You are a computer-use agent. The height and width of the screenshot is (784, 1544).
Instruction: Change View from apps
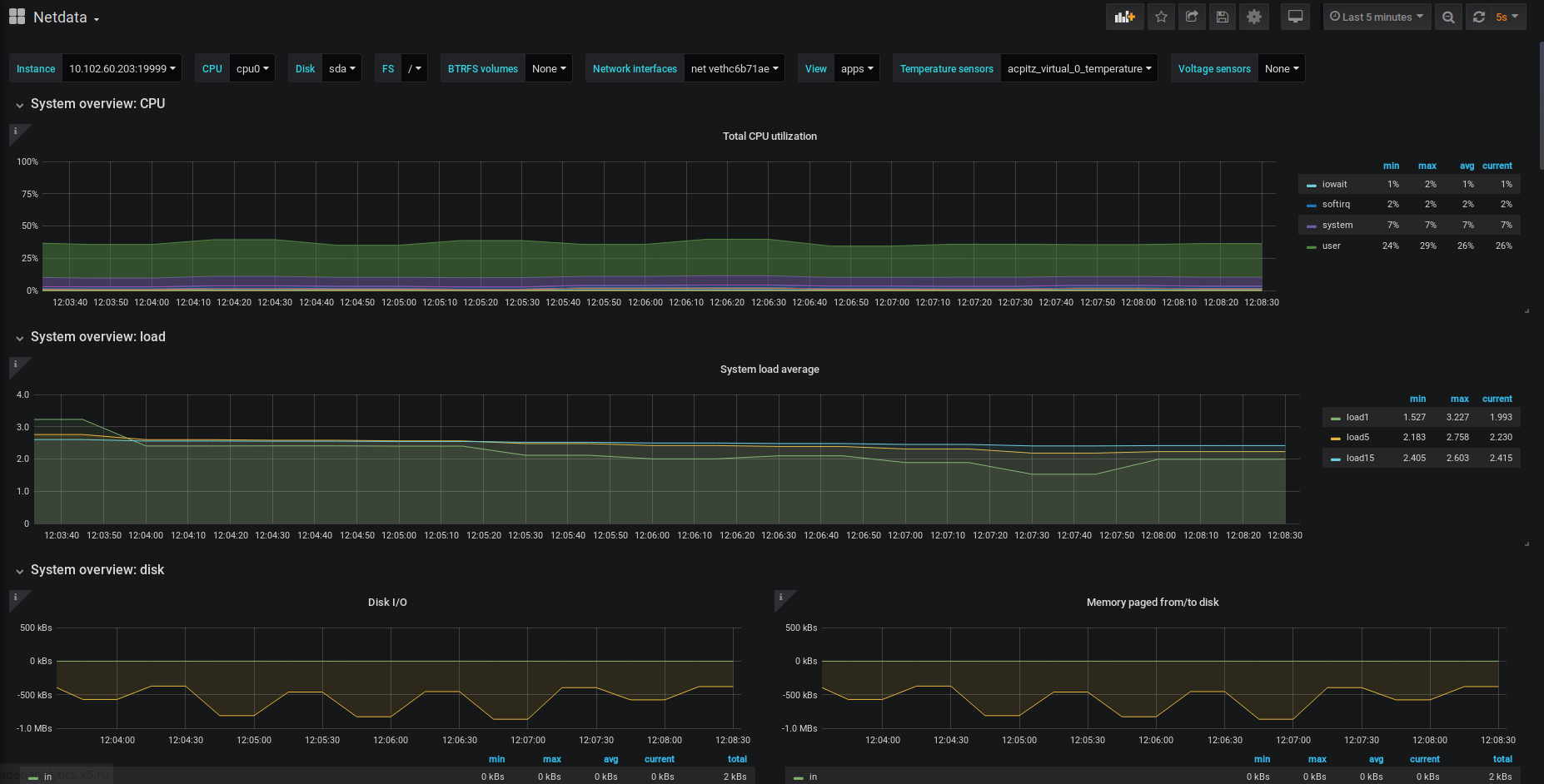click(x=857, y=68)
